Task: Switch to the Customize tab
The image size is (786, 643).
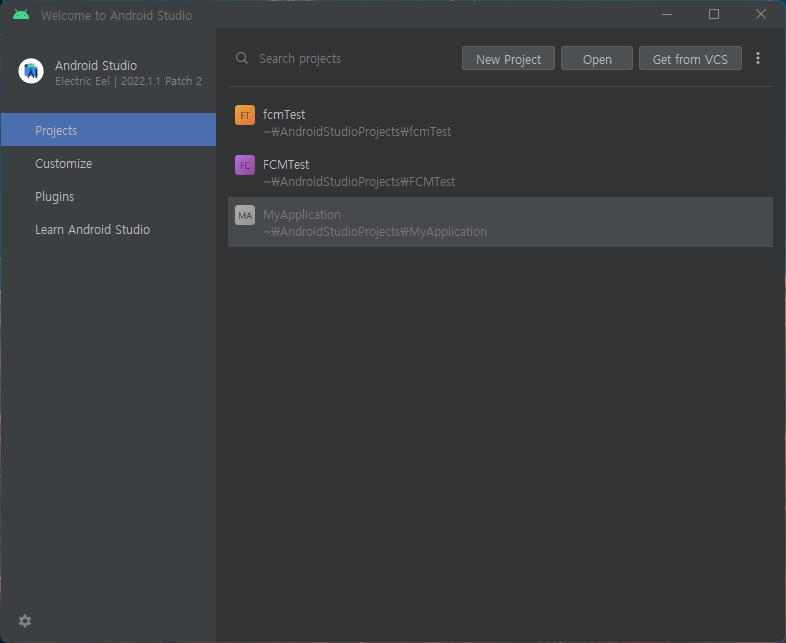Action: tap(108, 163)
